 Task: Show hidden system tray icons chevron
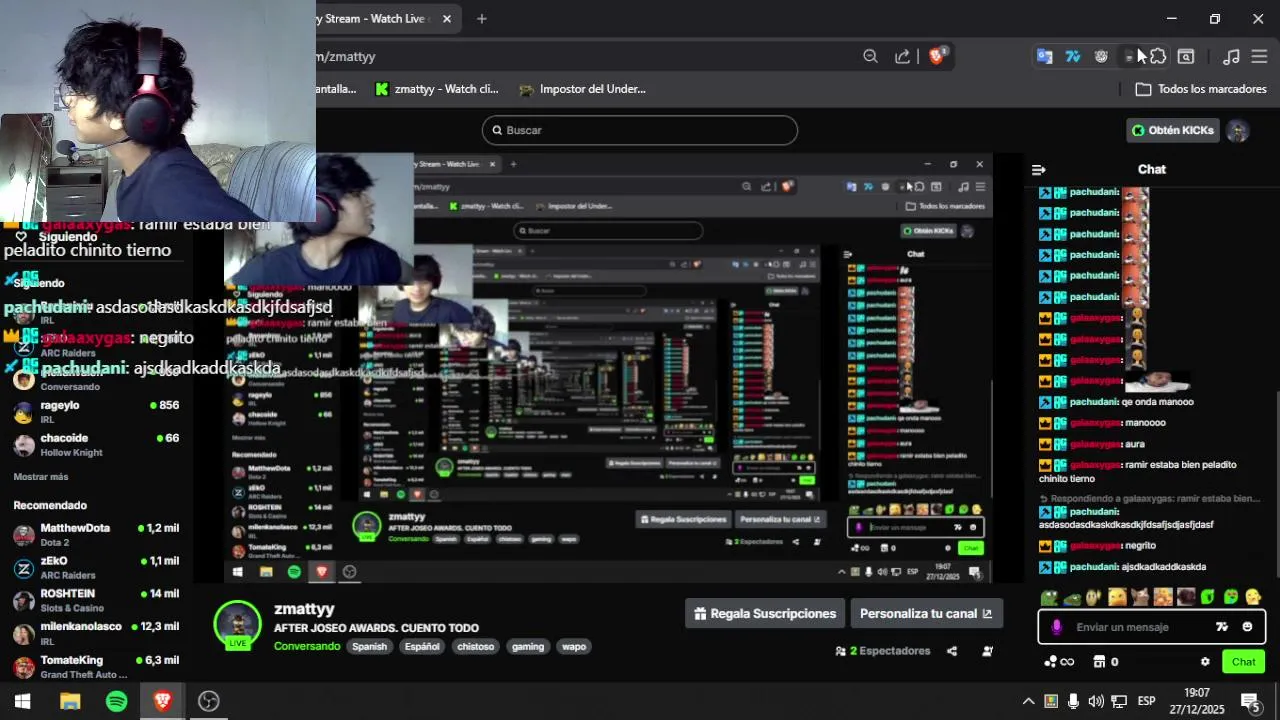pyautogui.click(x=1028, y=701)
